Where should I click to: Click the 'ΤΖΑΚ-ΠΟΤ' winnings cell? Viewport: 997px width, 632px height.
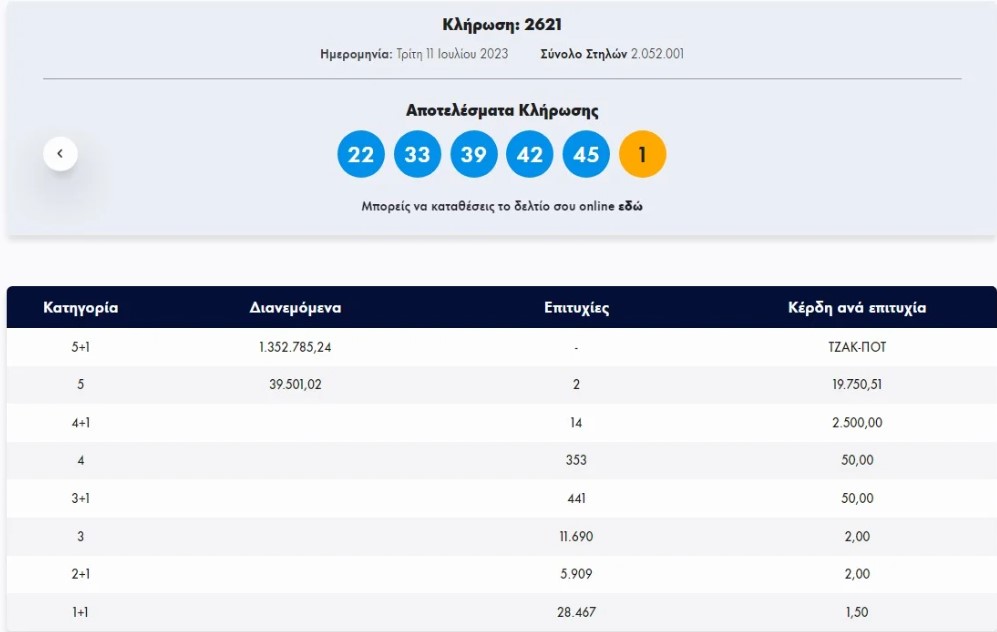coord(856,347)
